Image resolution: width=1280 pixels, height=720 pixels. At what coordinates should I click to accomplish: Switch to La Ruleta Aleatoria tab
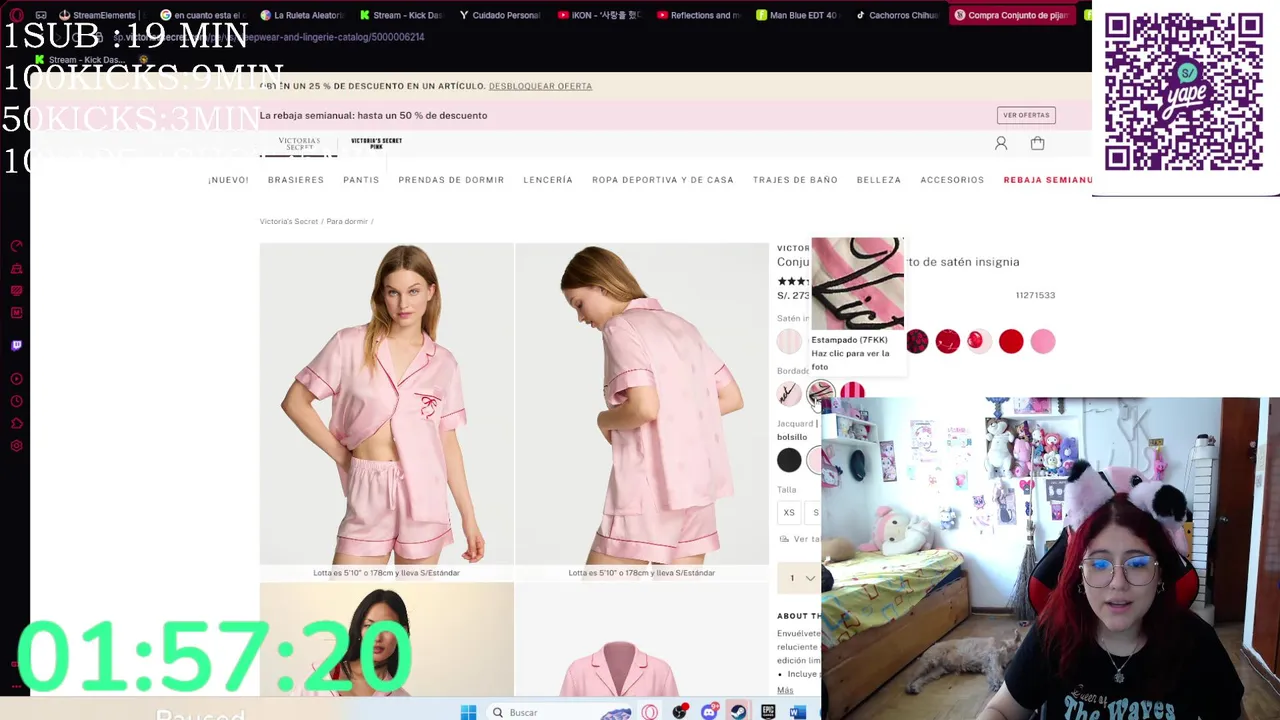click(x=302, y=15)
